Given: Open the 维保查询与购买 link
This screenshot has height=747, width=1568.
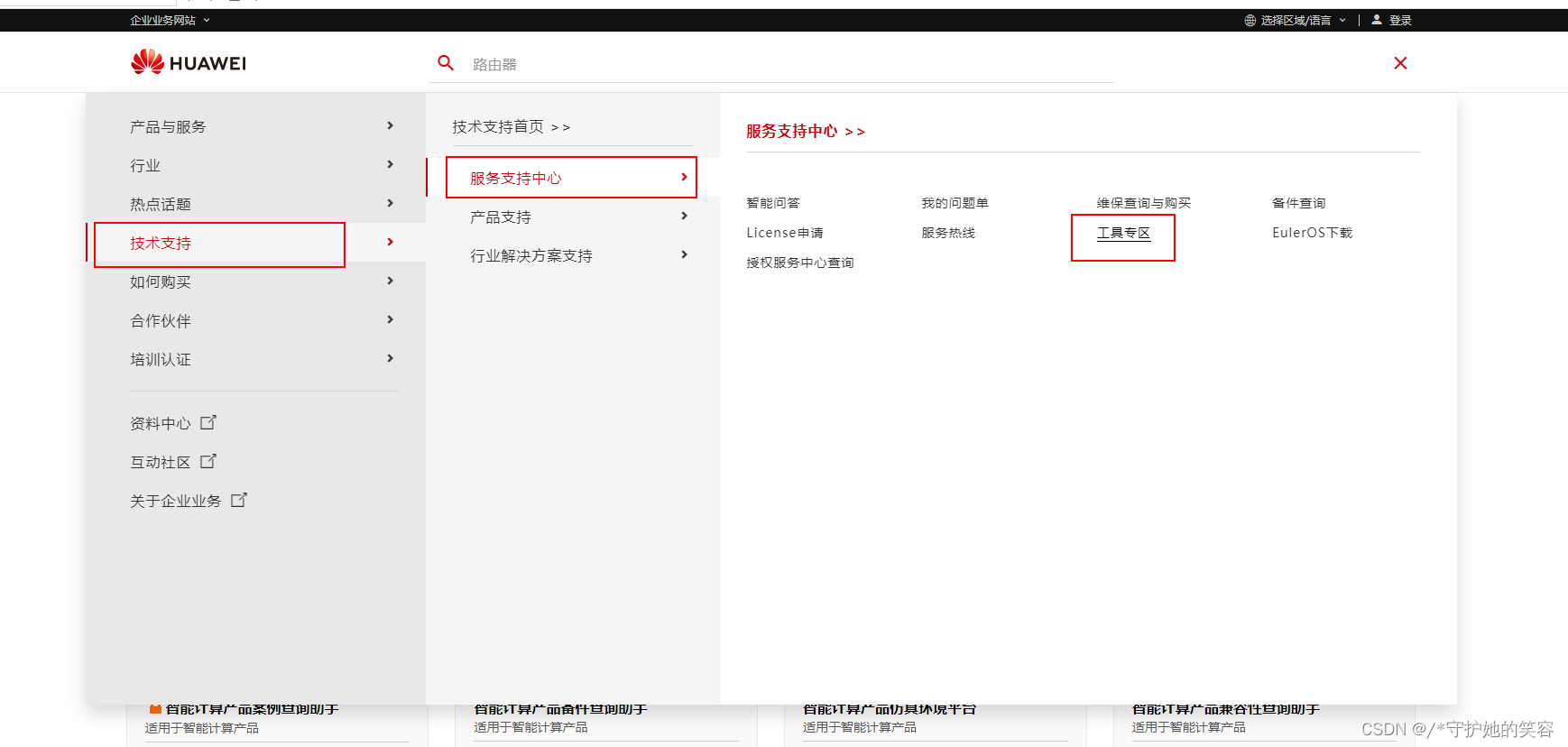Looking at the screenshot, I should (1144, 203).
